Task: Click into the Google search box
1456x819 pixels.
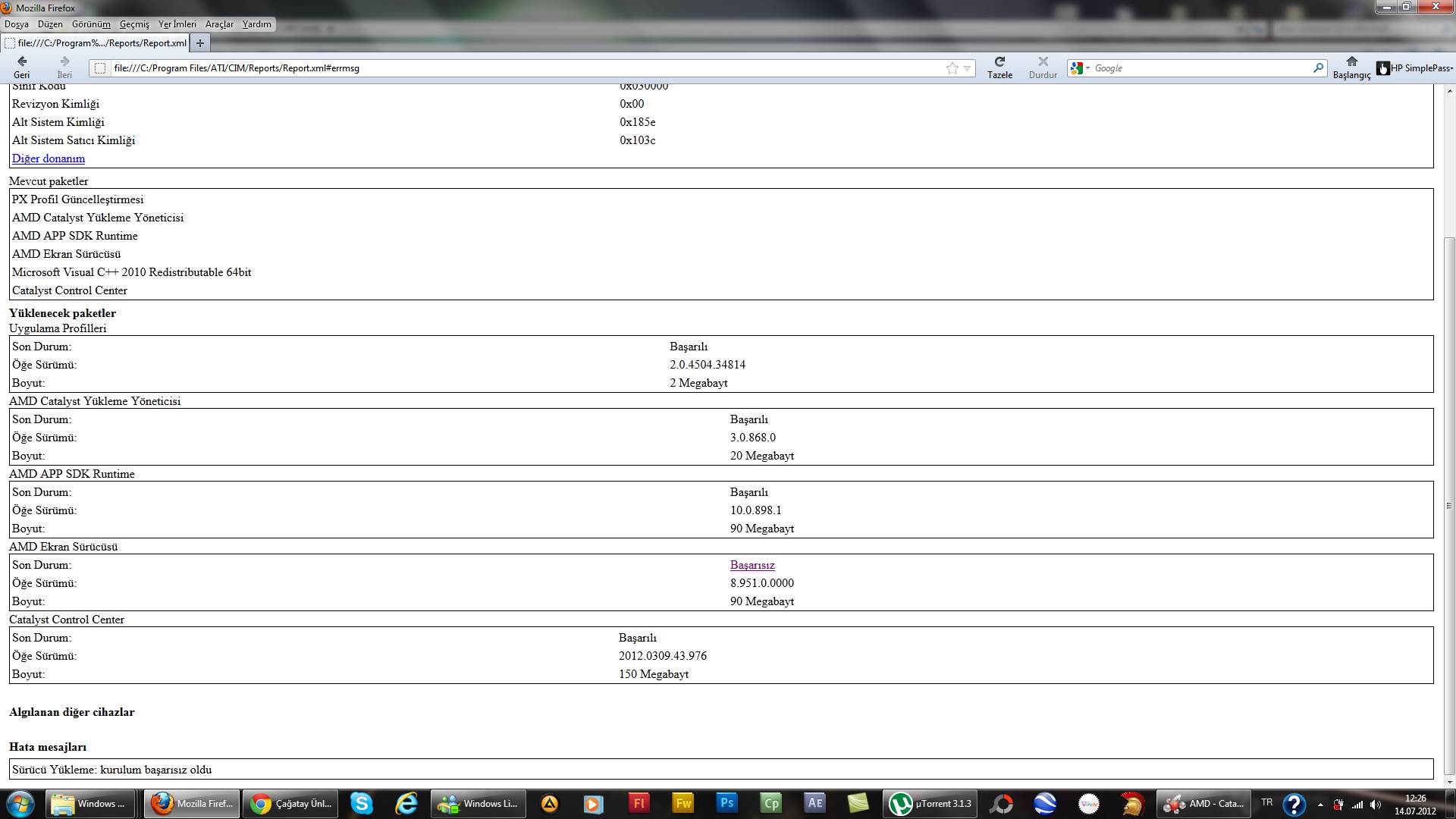Action: (1202, 68)
